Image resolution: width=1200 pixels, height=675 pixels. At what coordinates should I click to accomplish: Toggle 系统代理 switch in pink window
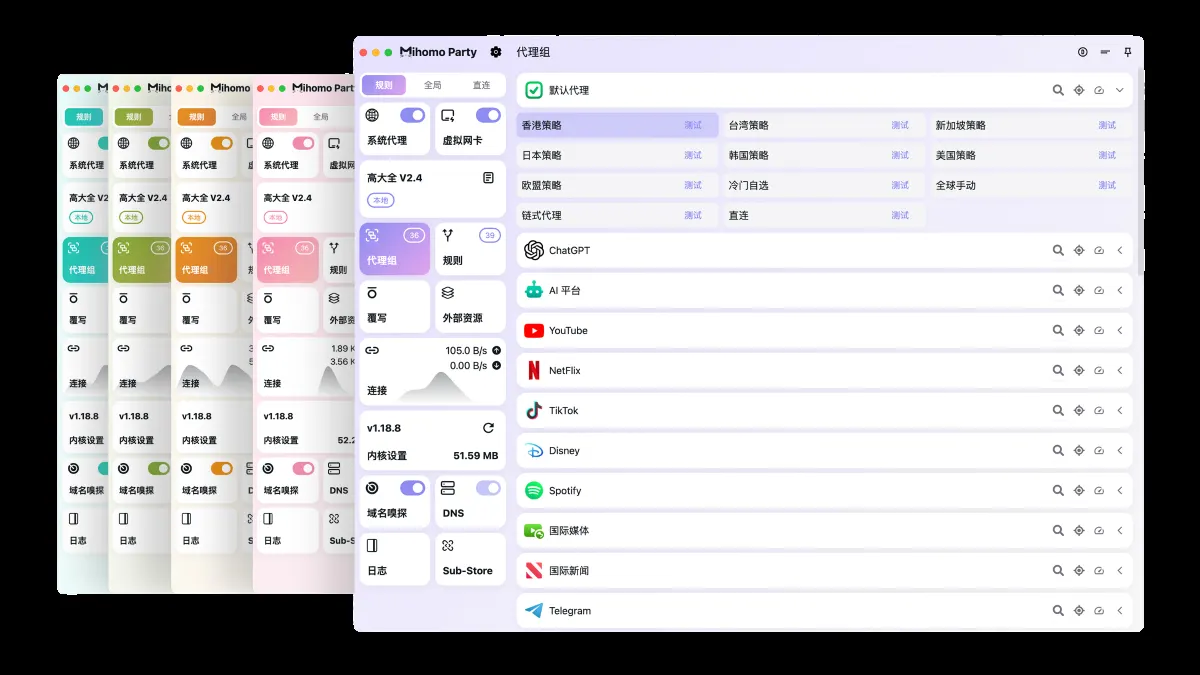[303, 143]
